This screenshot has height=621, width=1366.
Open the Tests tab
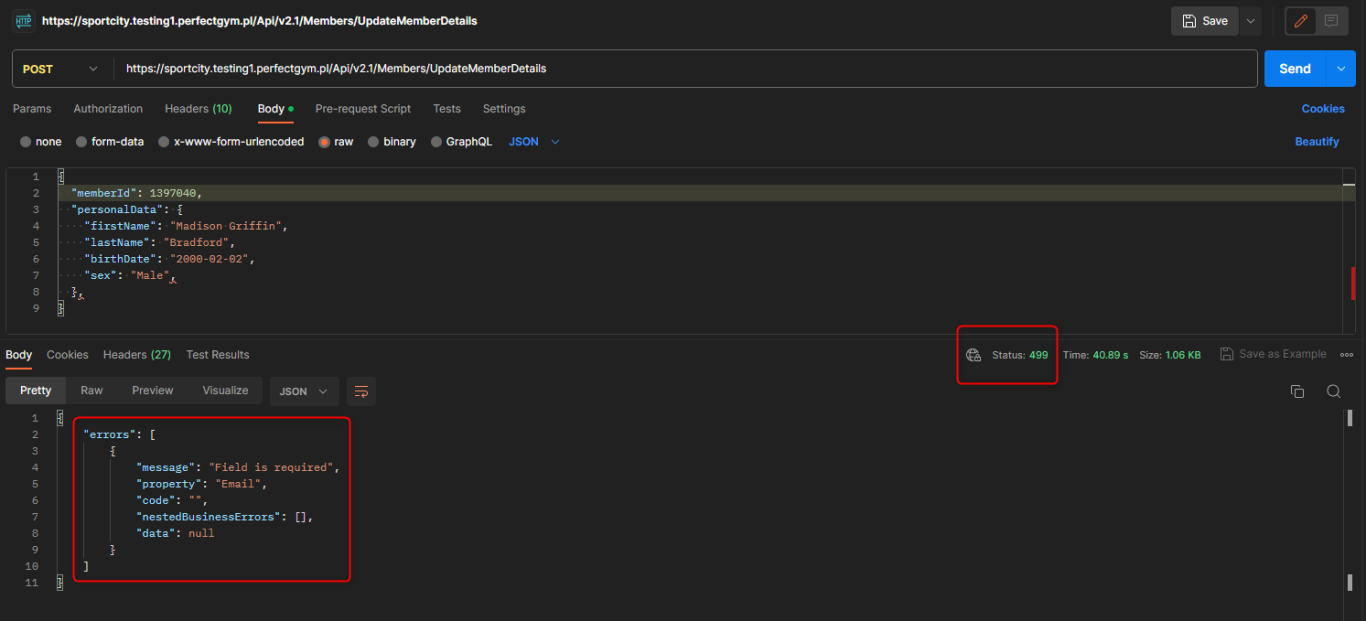(447, 109)
